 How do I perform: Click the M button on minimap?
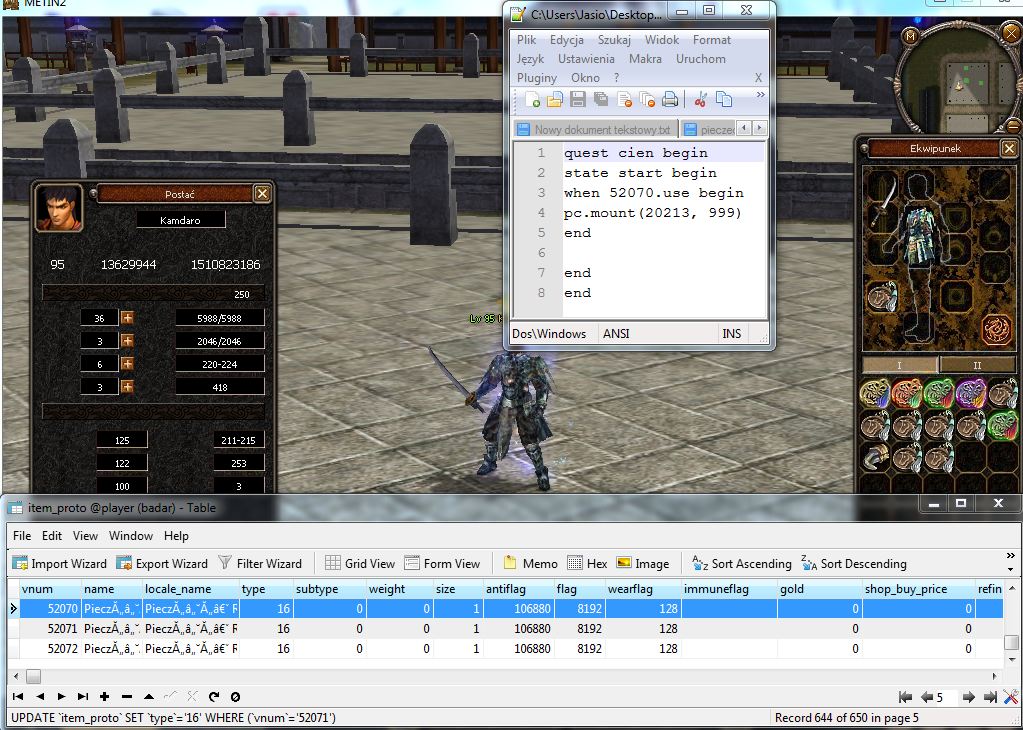(911, 37)
